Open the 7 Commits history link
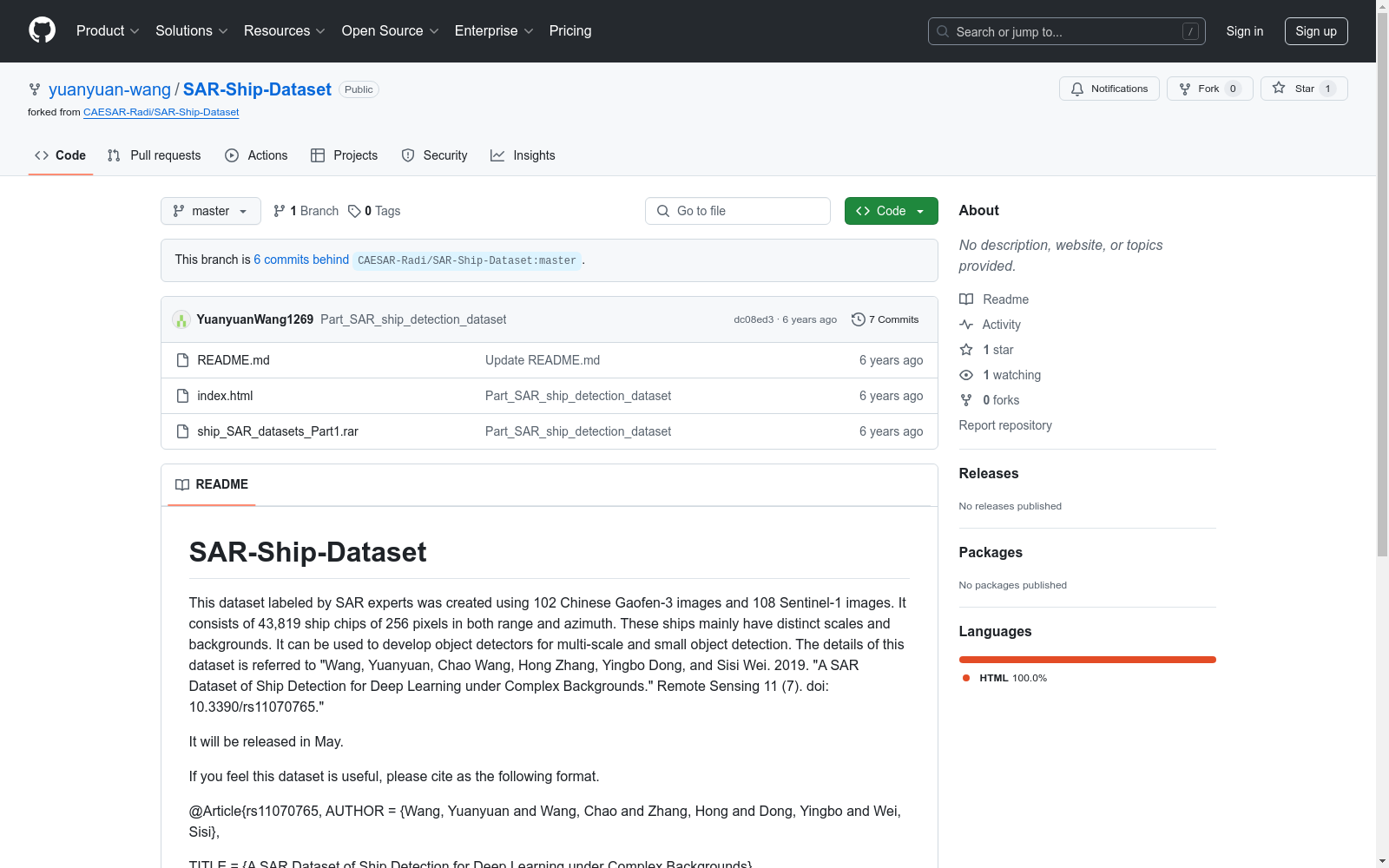 click(x=885, y=319)
